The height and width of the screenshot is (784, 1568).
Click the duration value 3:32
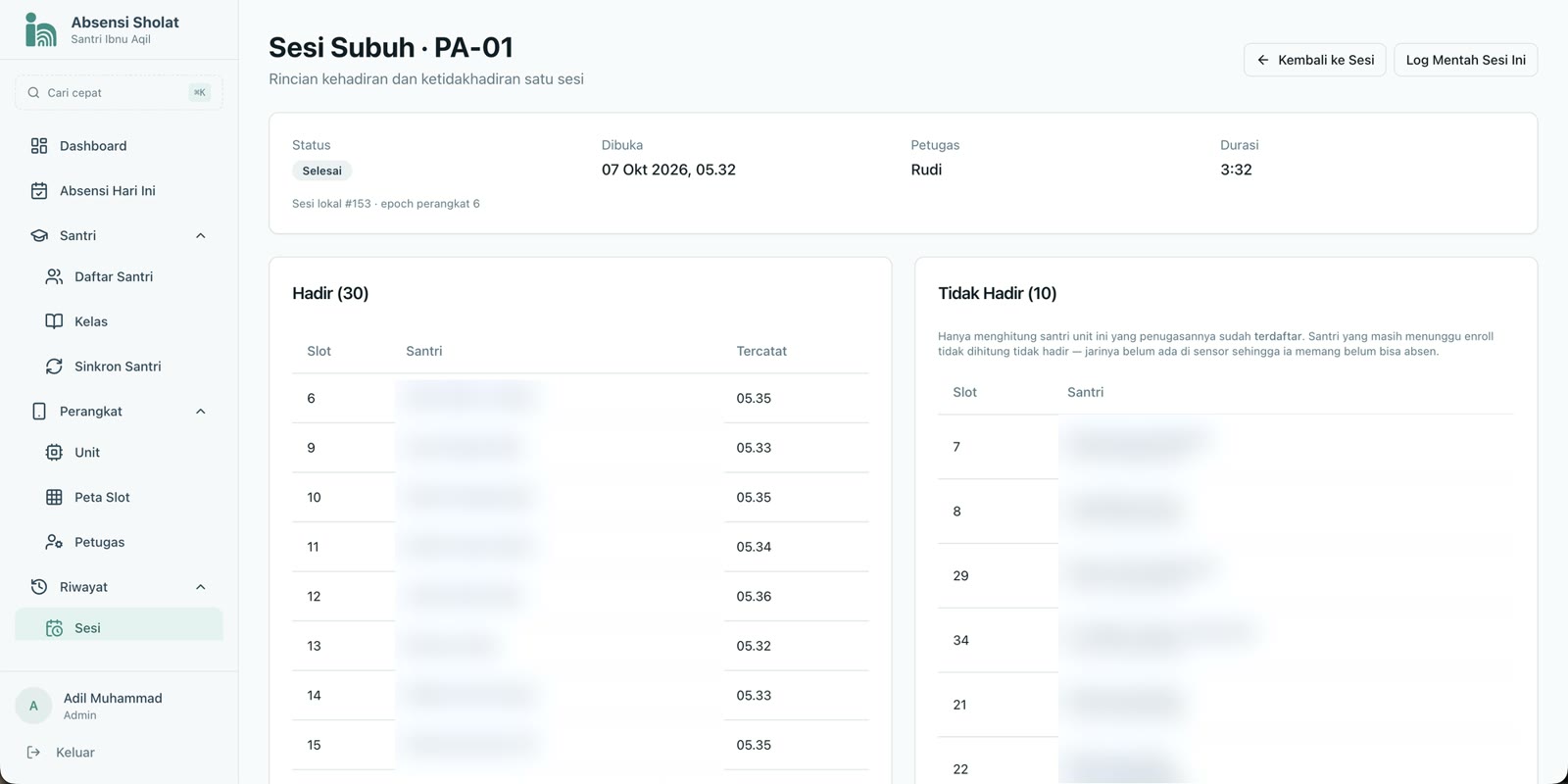(1236, 170)
